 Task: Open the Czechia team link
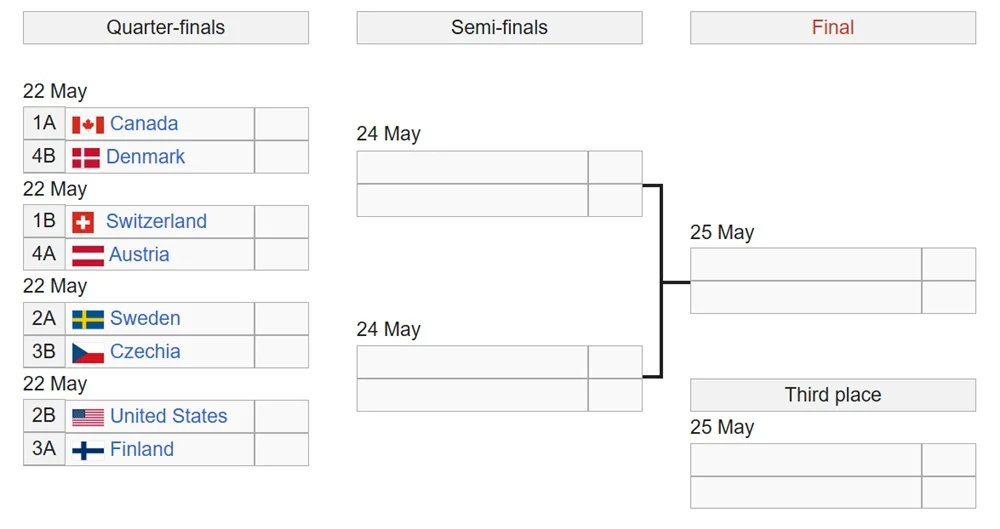pyautogui.click(x=145, y=352)
